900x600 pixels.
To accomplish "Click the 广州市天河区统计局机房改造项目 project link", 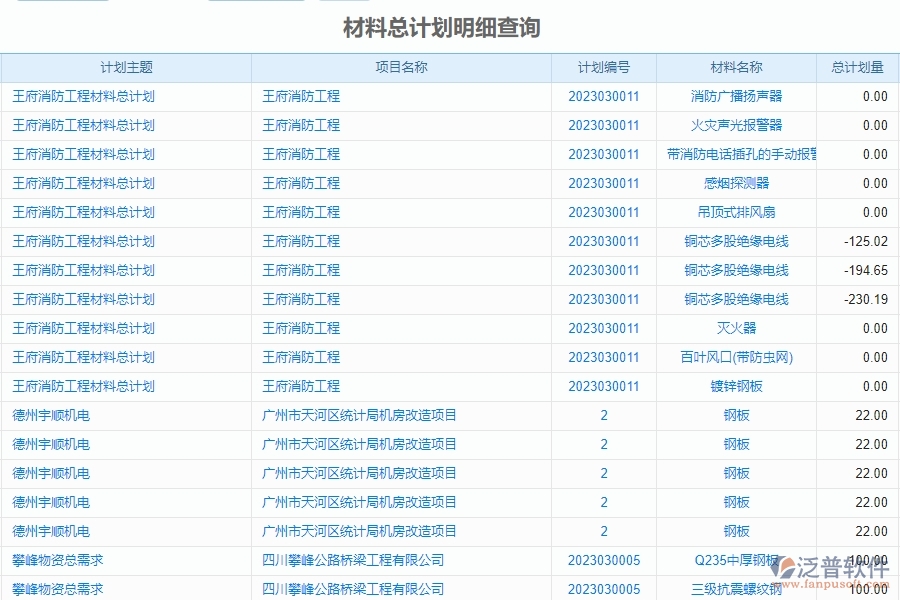I will pos(358,415).
